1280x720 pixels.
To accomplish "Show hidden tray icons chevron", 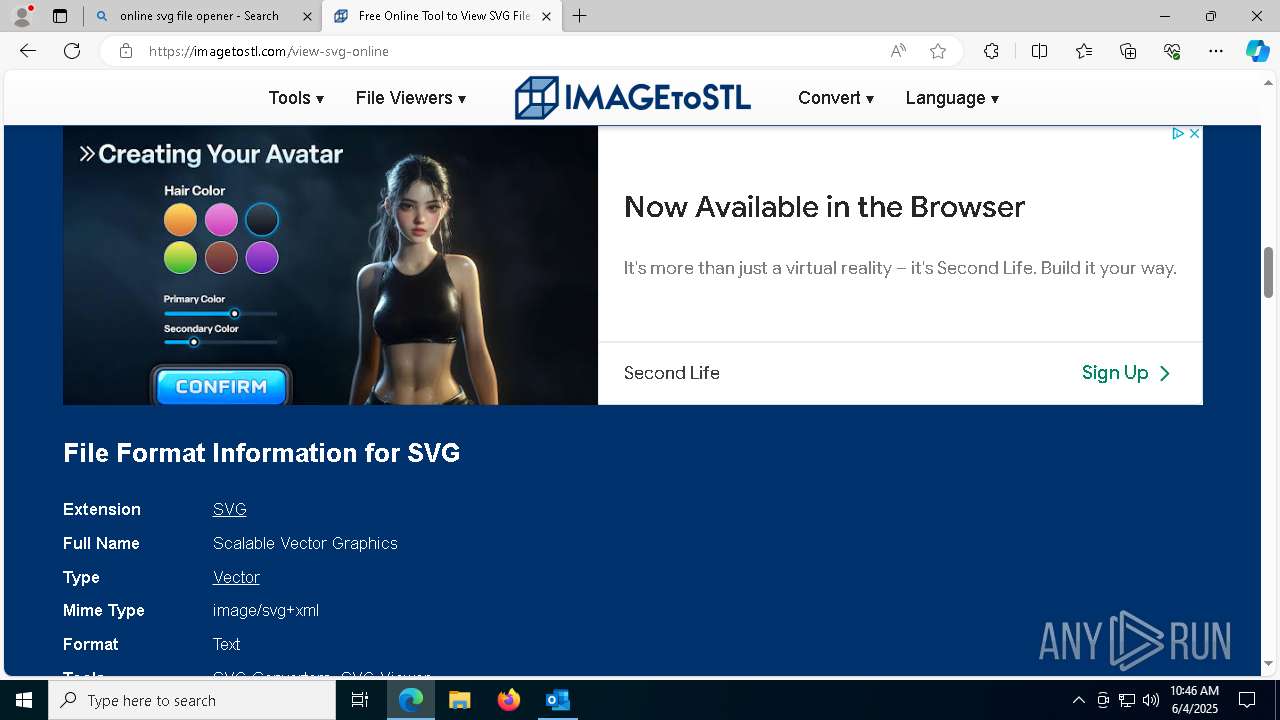I will 1078,700.
